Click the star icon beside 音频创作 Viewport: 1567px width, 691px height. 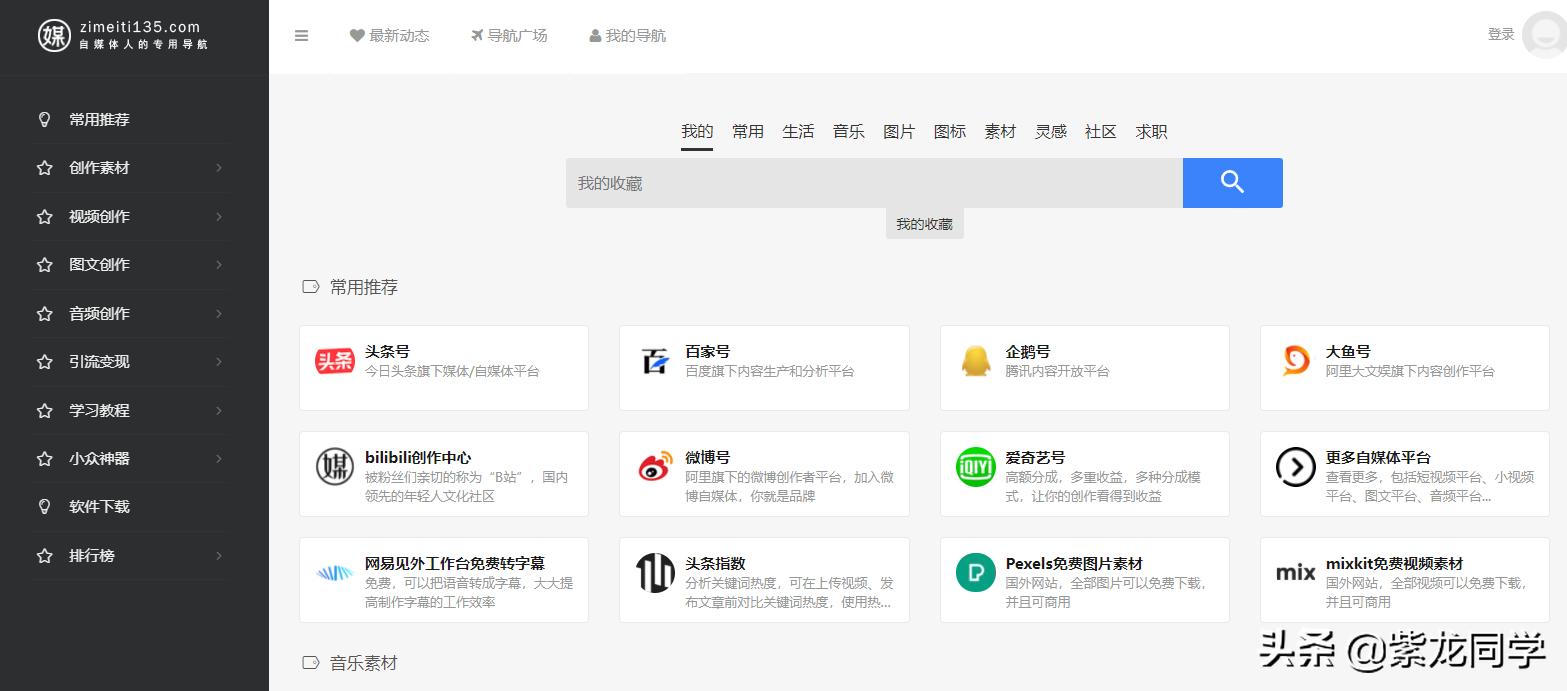point(44,314)
